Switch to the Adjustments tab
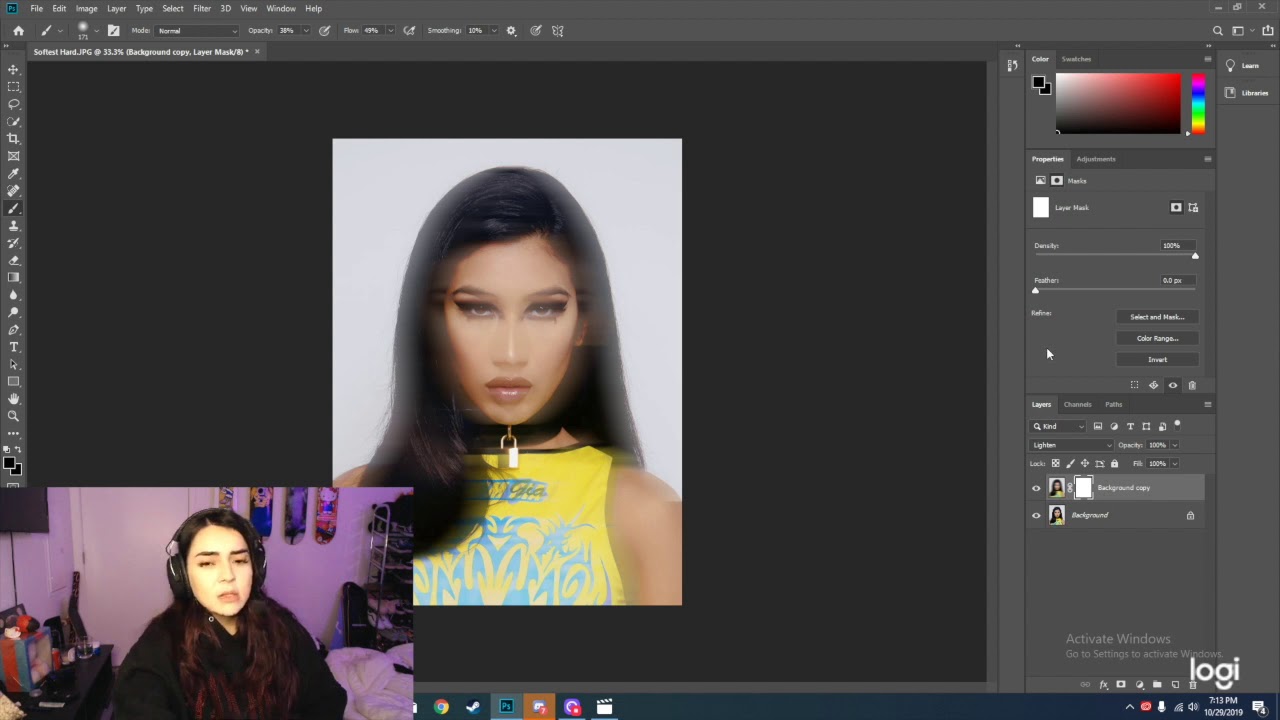This screenshot has height=720, width=1280. tap(1096, 159)
